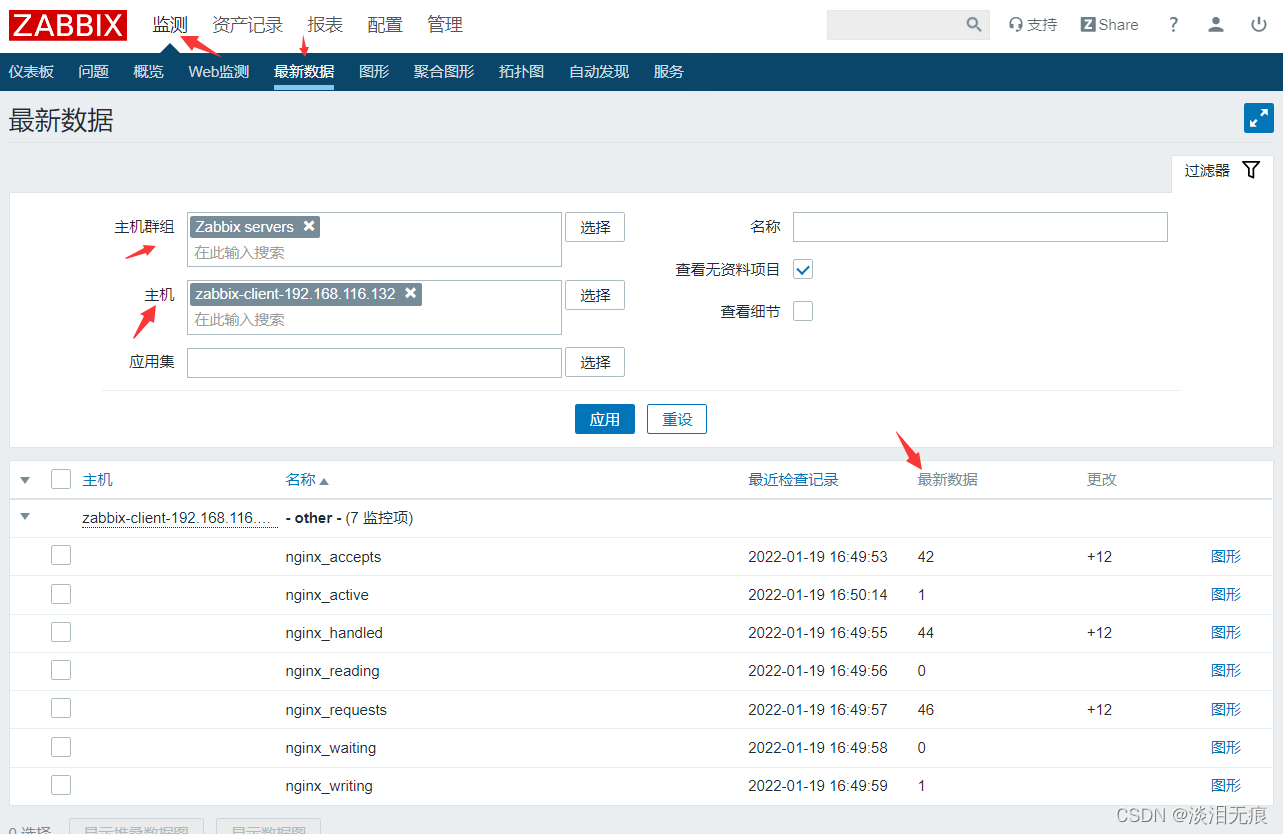Screen dimensions: 1283x834
Task: Check the nginx_writing row checkbox
Action: (61, 785)
